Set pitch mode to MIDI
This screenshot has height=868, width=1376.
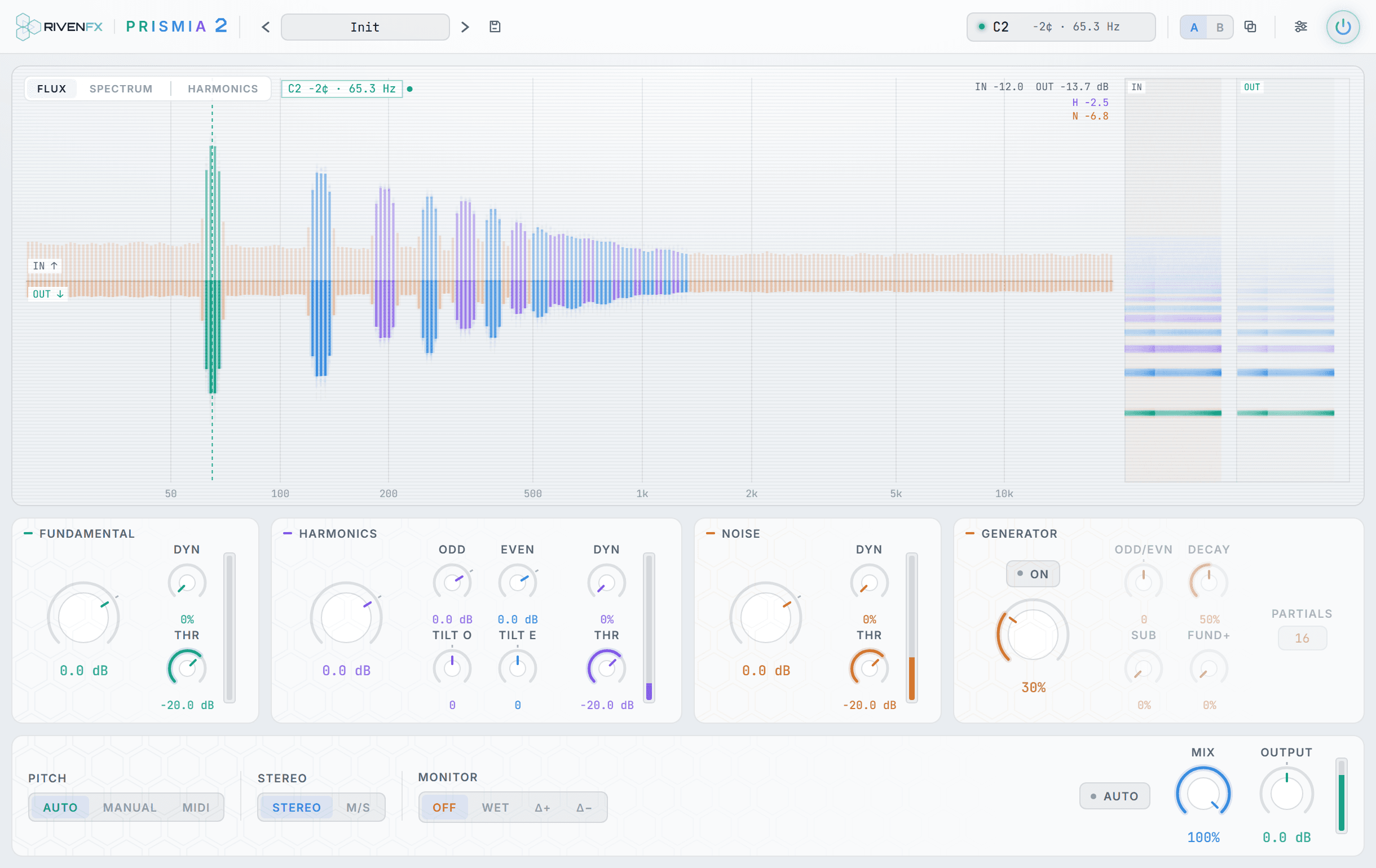[196, 808]
